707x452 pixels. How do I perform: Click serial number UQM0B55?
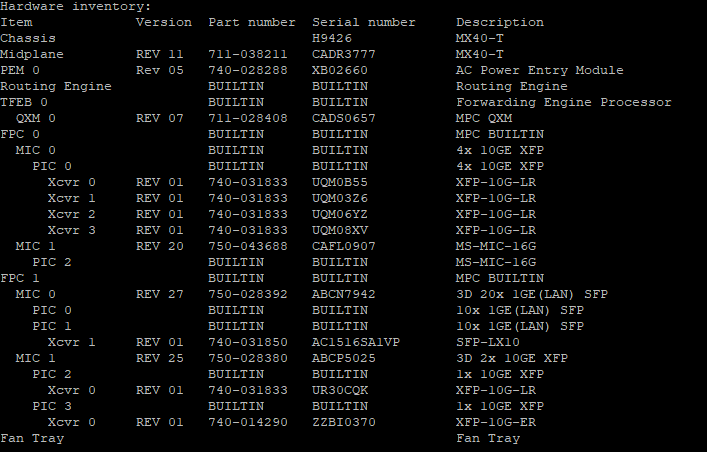tap(340, 182)
